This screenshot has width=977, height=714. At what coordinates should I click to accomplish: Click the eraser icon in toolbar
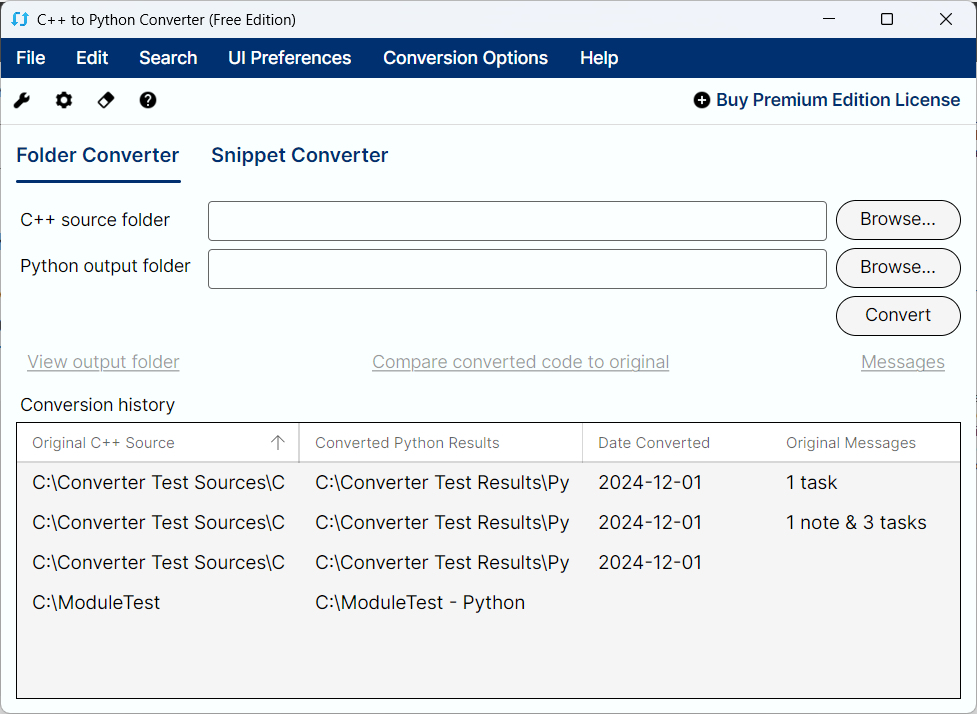(x=106, y=100)
